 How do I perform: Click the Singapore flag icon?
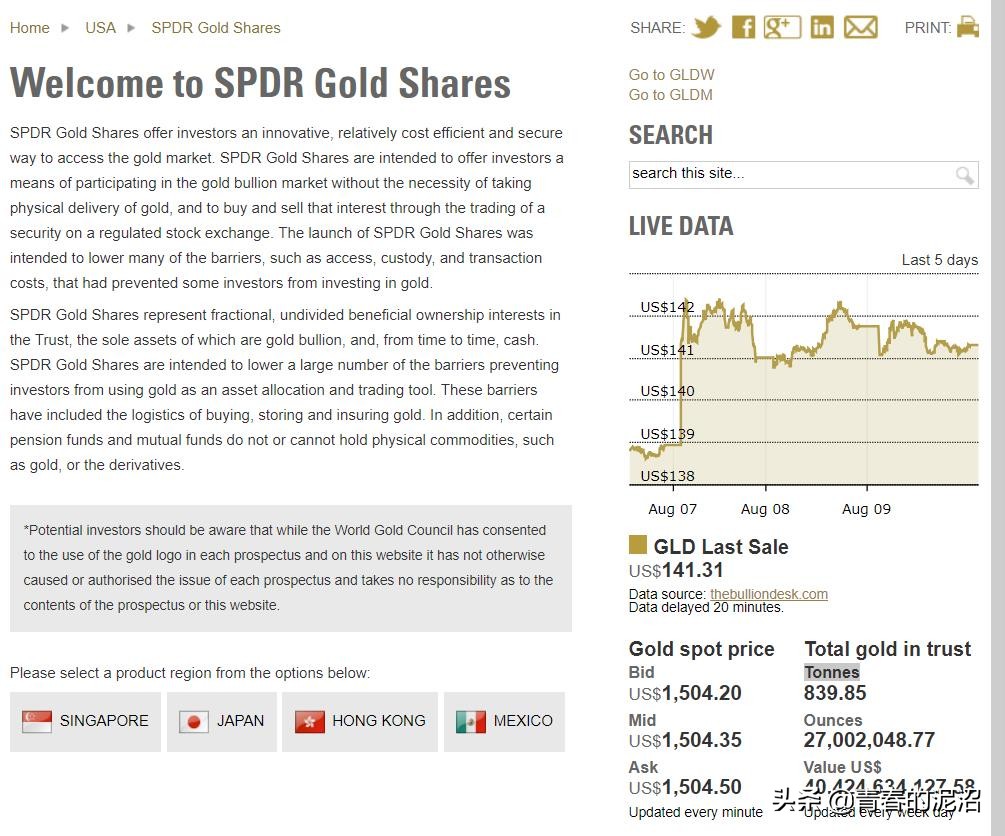[37, 721]
